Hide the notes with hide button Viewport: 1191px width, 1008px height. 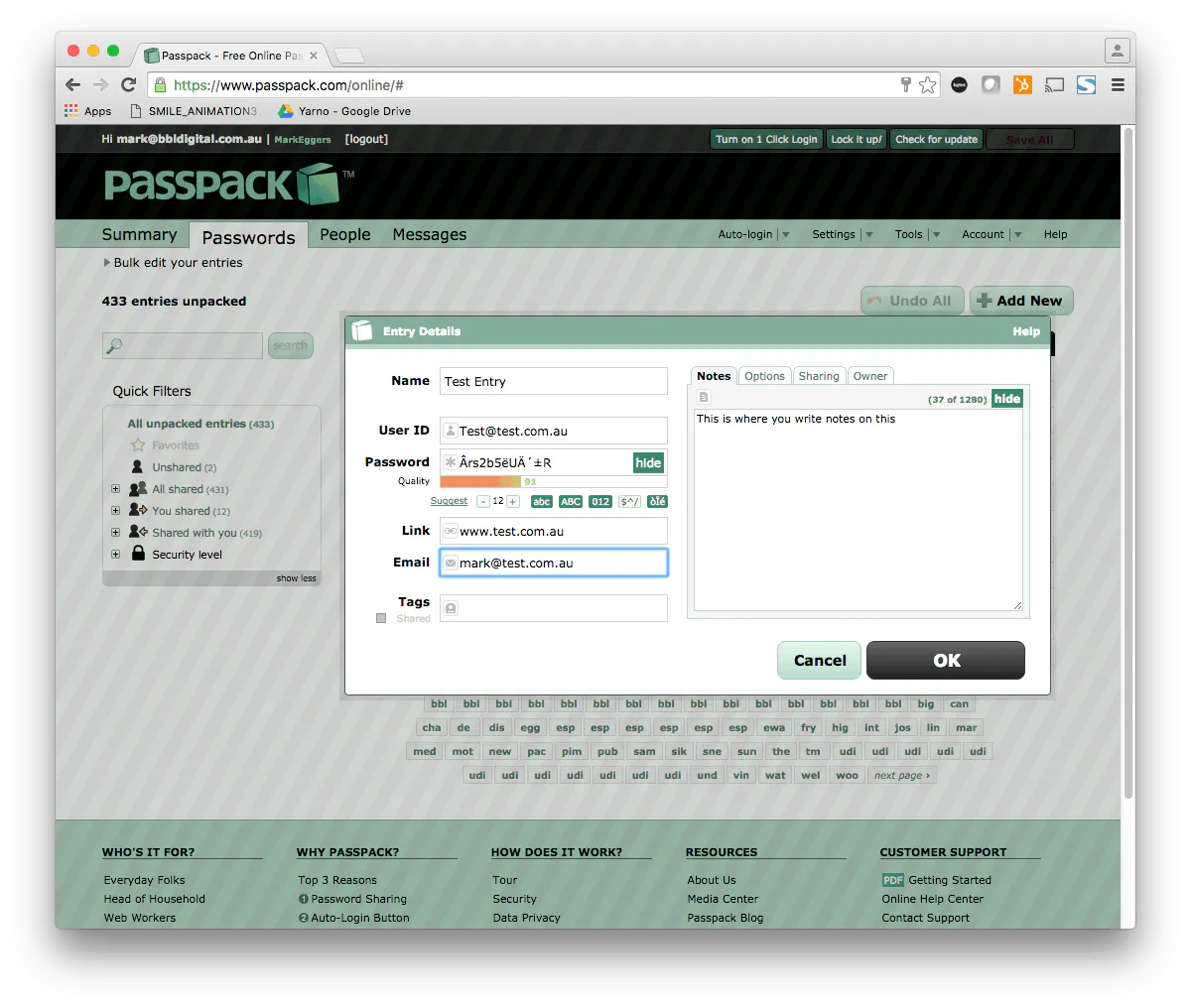click(x=1007, y=398)
